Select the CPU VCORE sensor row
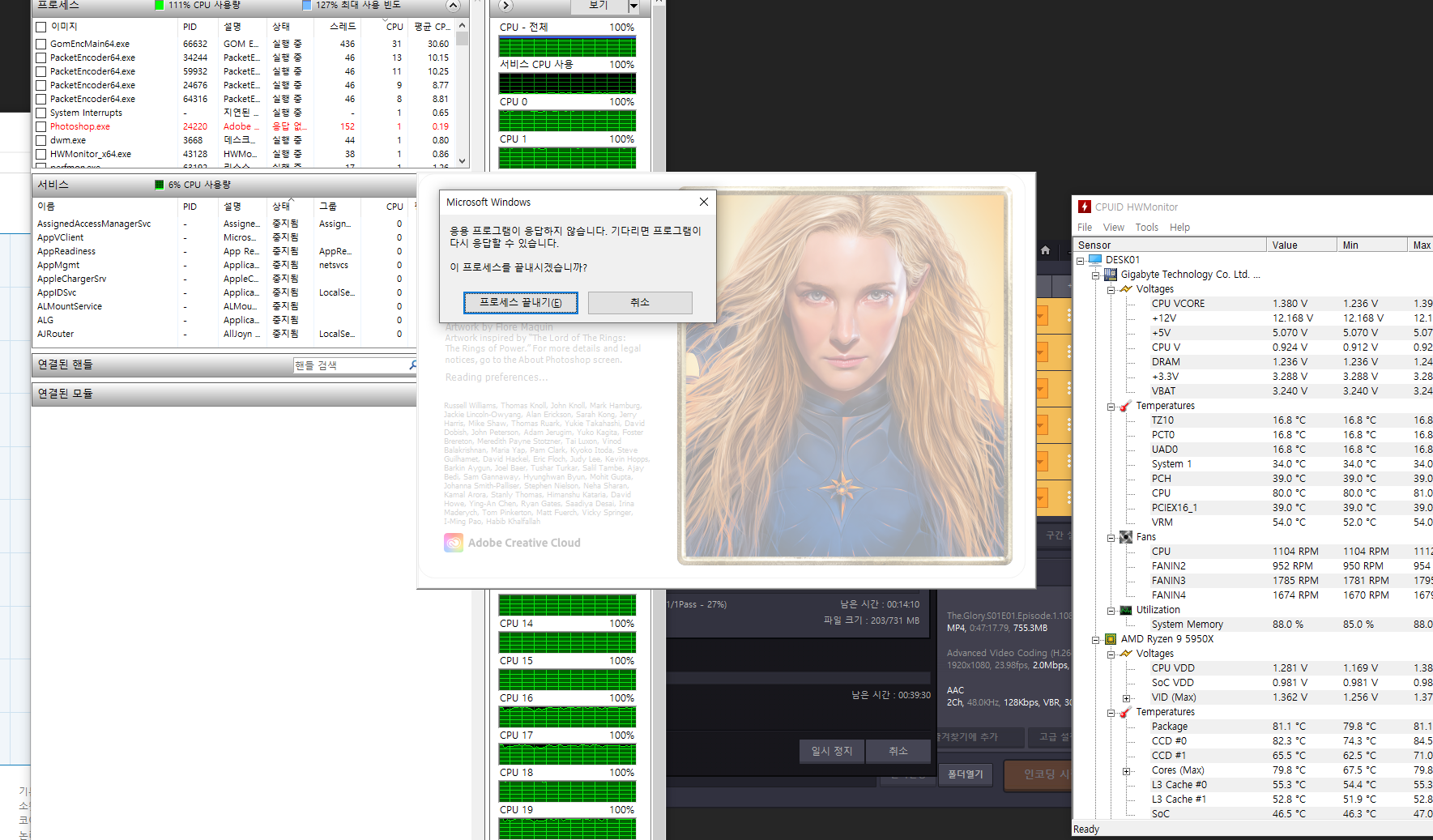Viewport: 1433px width, 840px height. pyautogui.click(x=1291, y=304)
